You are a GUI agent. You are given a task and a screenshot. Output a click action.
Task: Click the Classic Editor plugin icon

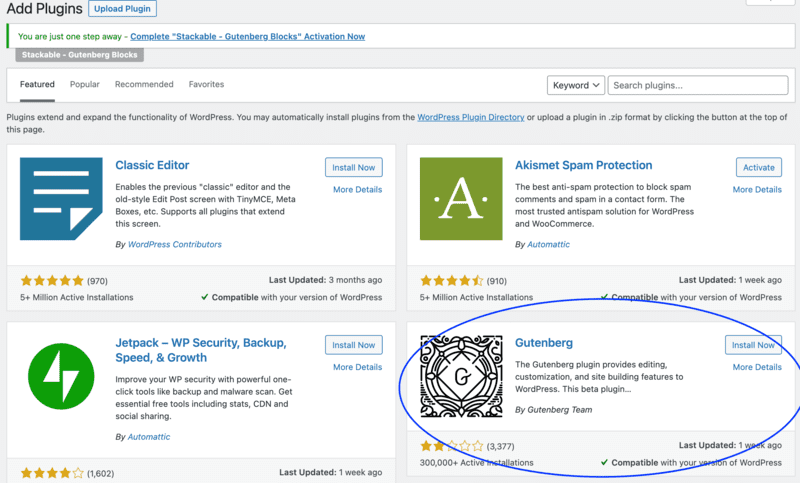(x=61, y=198)
